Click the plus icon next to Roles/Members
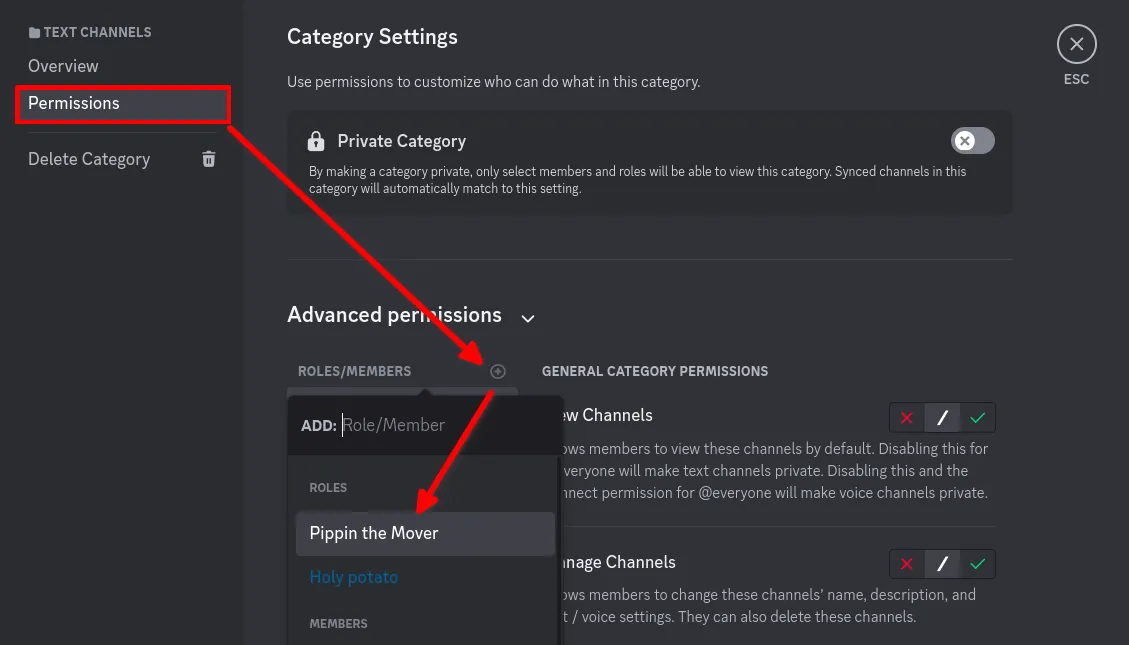Screen dimensions: 1129x645 498,371
